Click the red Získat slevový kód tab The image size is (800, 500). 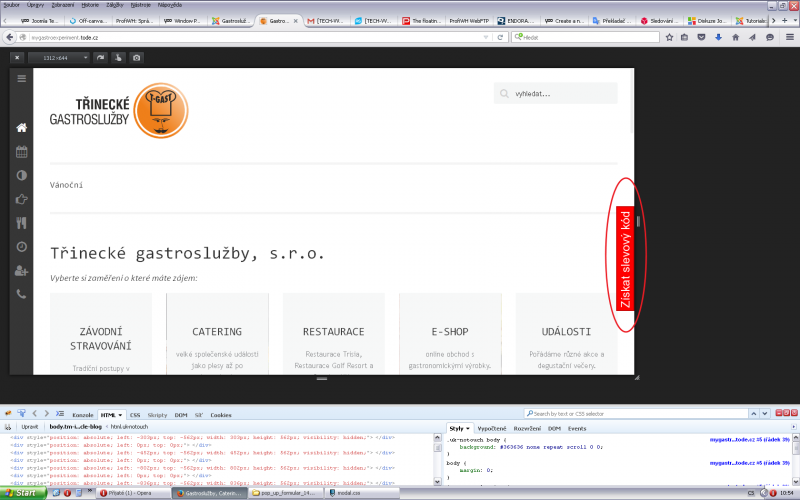pyautogui.click(x=625, y=259)
